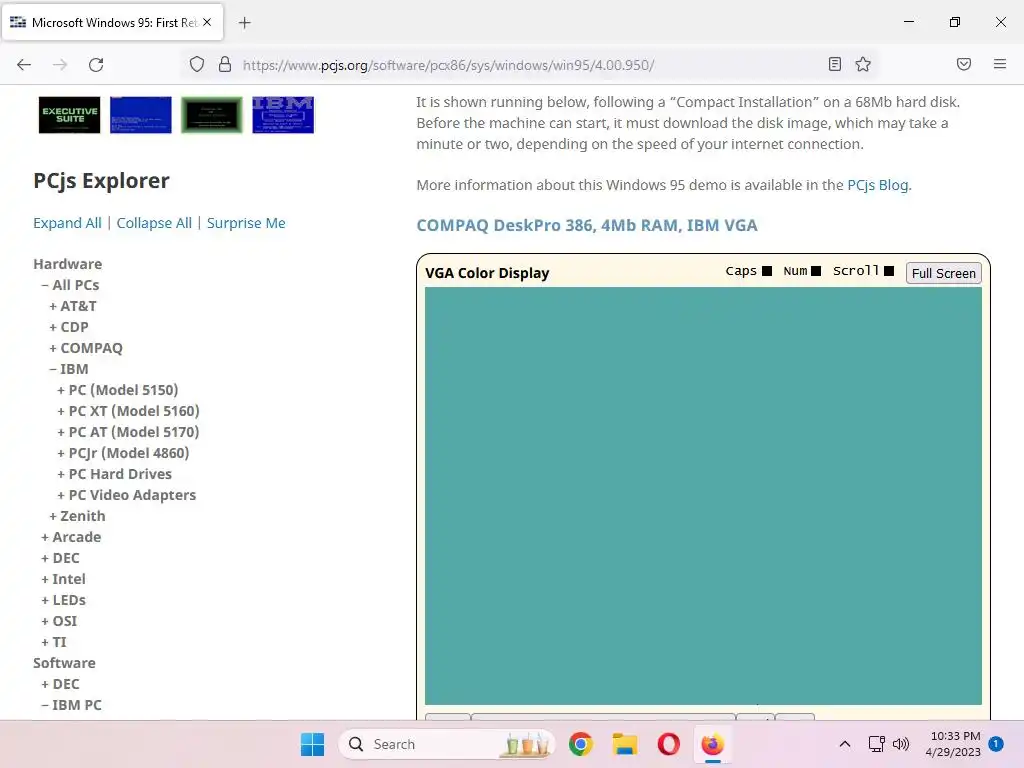The height and width of the screenshot is (768, 1024).
Task: Expand PCjr (Model 4860) node
Action: point(123,453)
